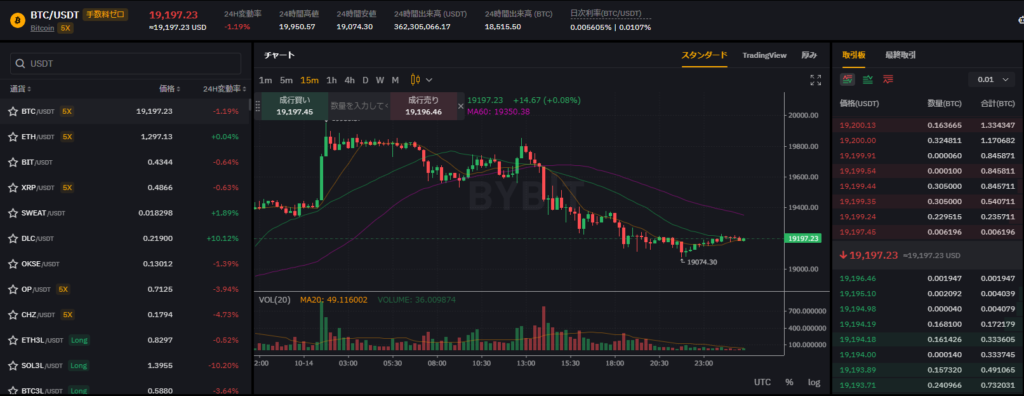The height and width of the screenshot is (396, 1024).
Task: Switch to the TradingView chart tab
Action: [764, 56]
